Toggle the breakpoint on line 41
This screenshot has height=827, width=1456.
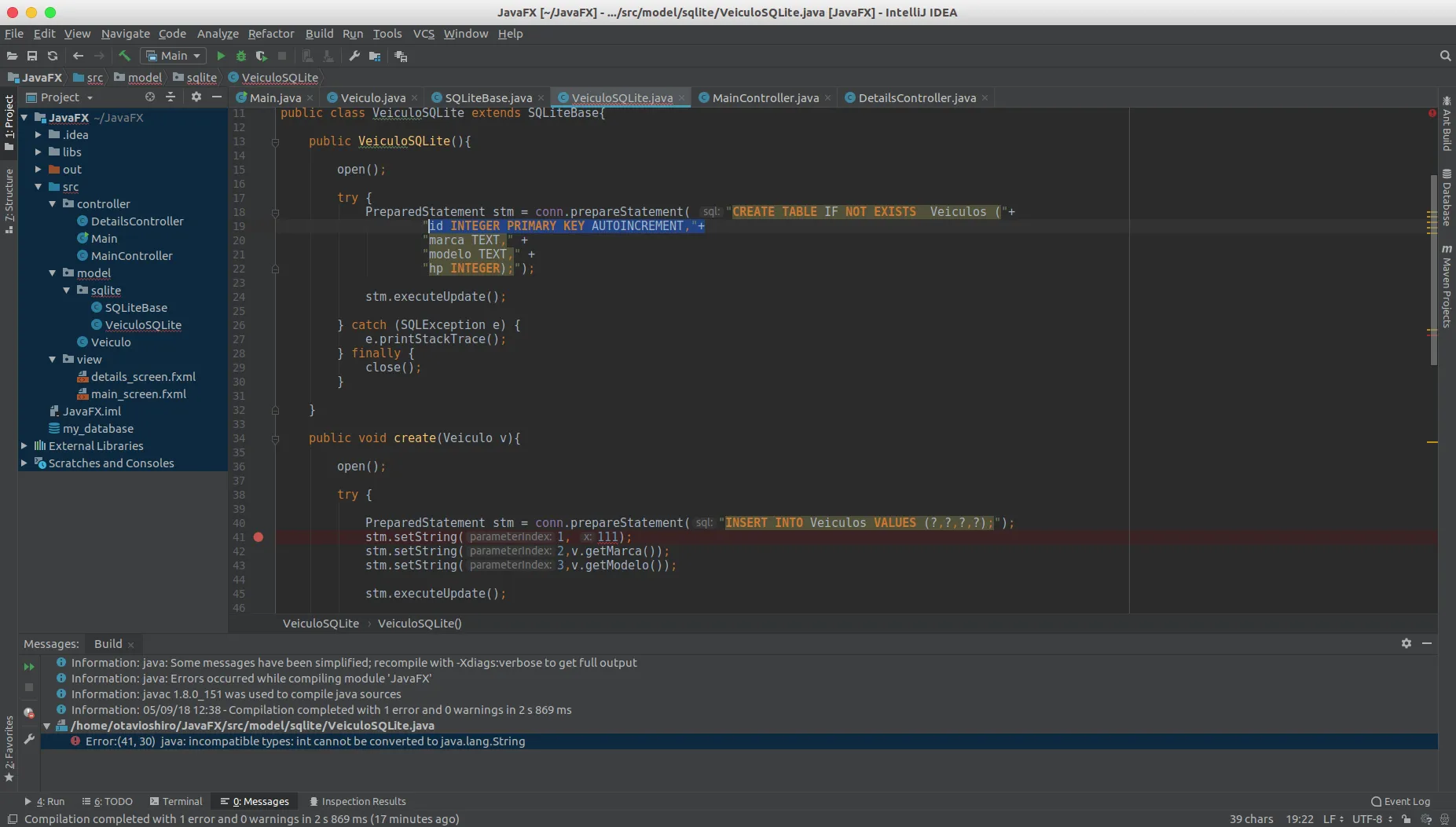coord(259,537)
